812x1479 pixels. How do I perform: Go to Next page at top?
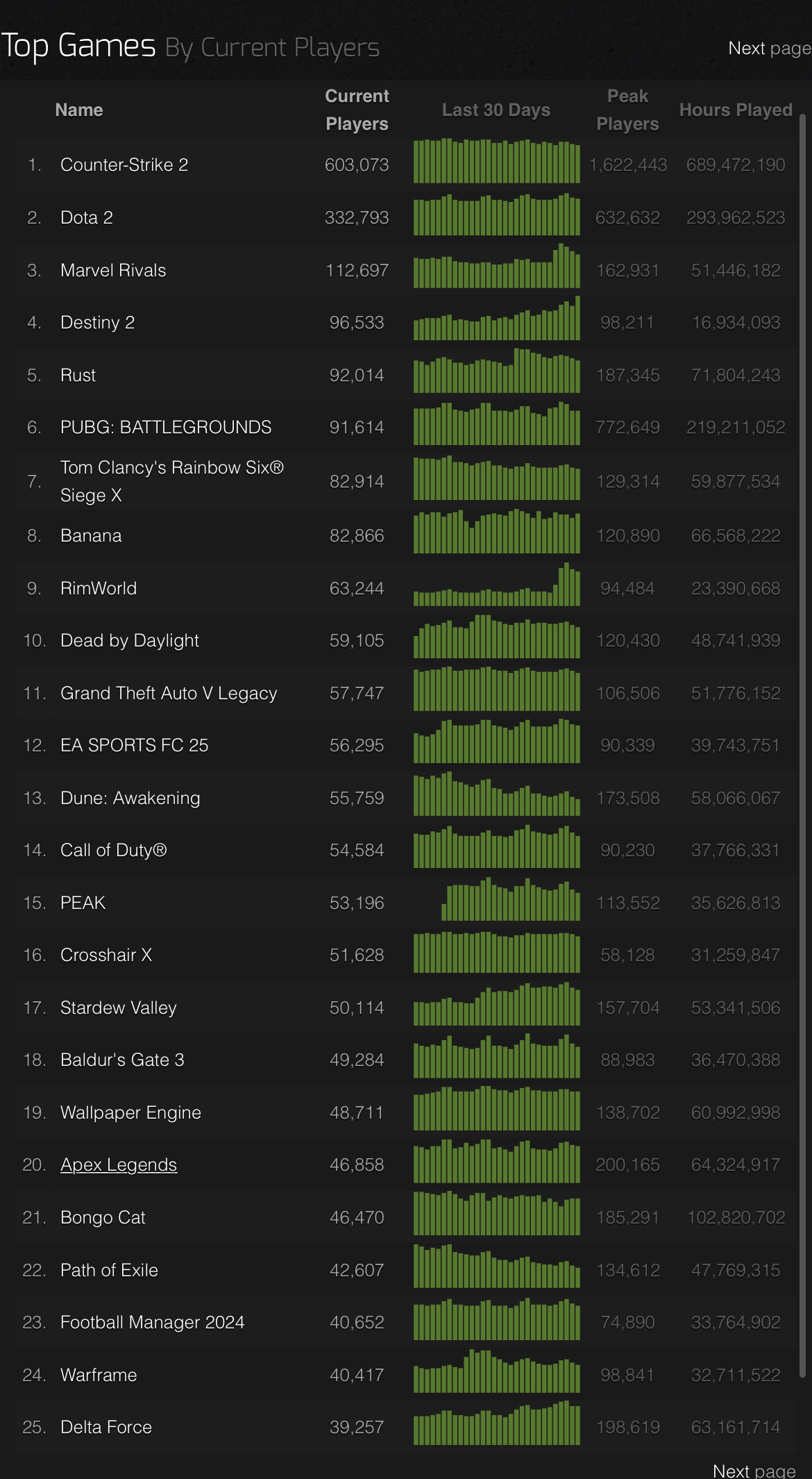click(x=770, y=48)
